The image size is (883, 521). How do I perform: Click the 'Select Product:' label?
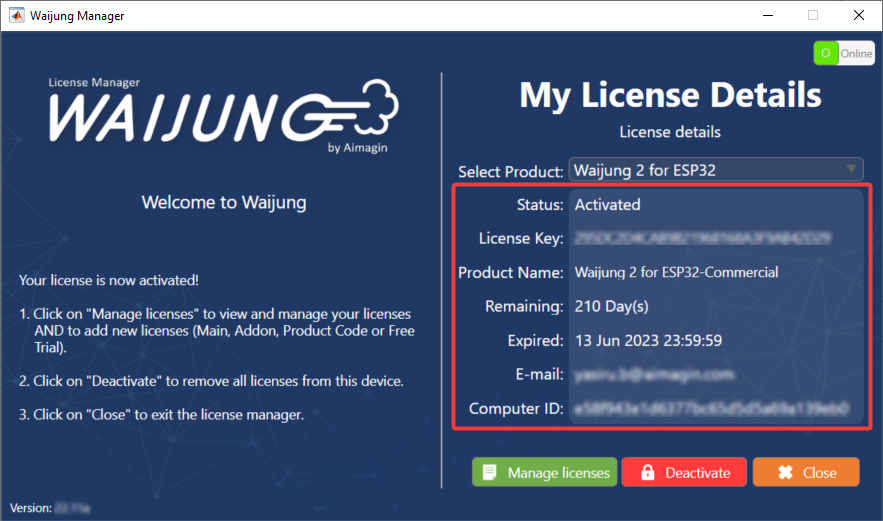coord(510,172)
